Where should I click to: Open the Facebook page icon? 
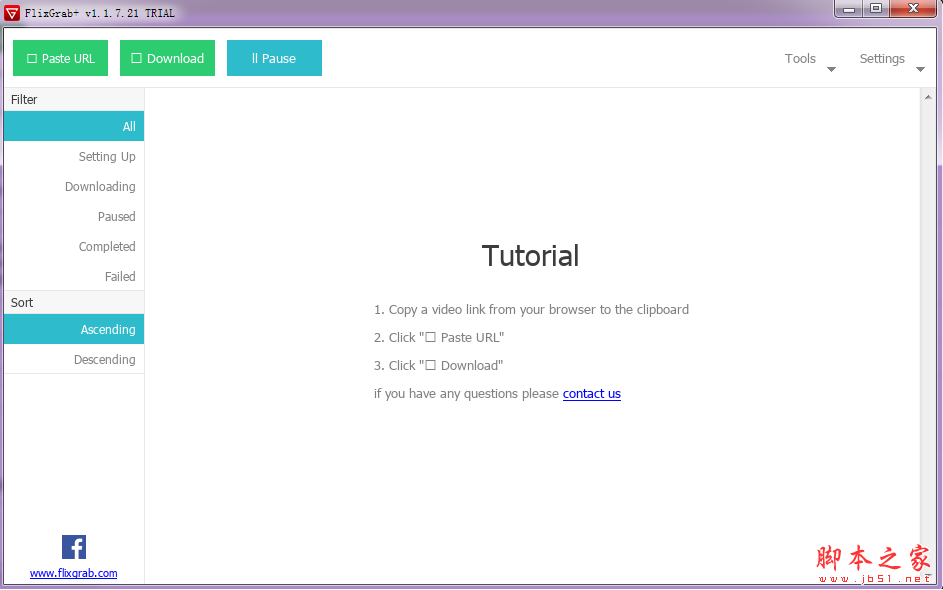point(73,547)
